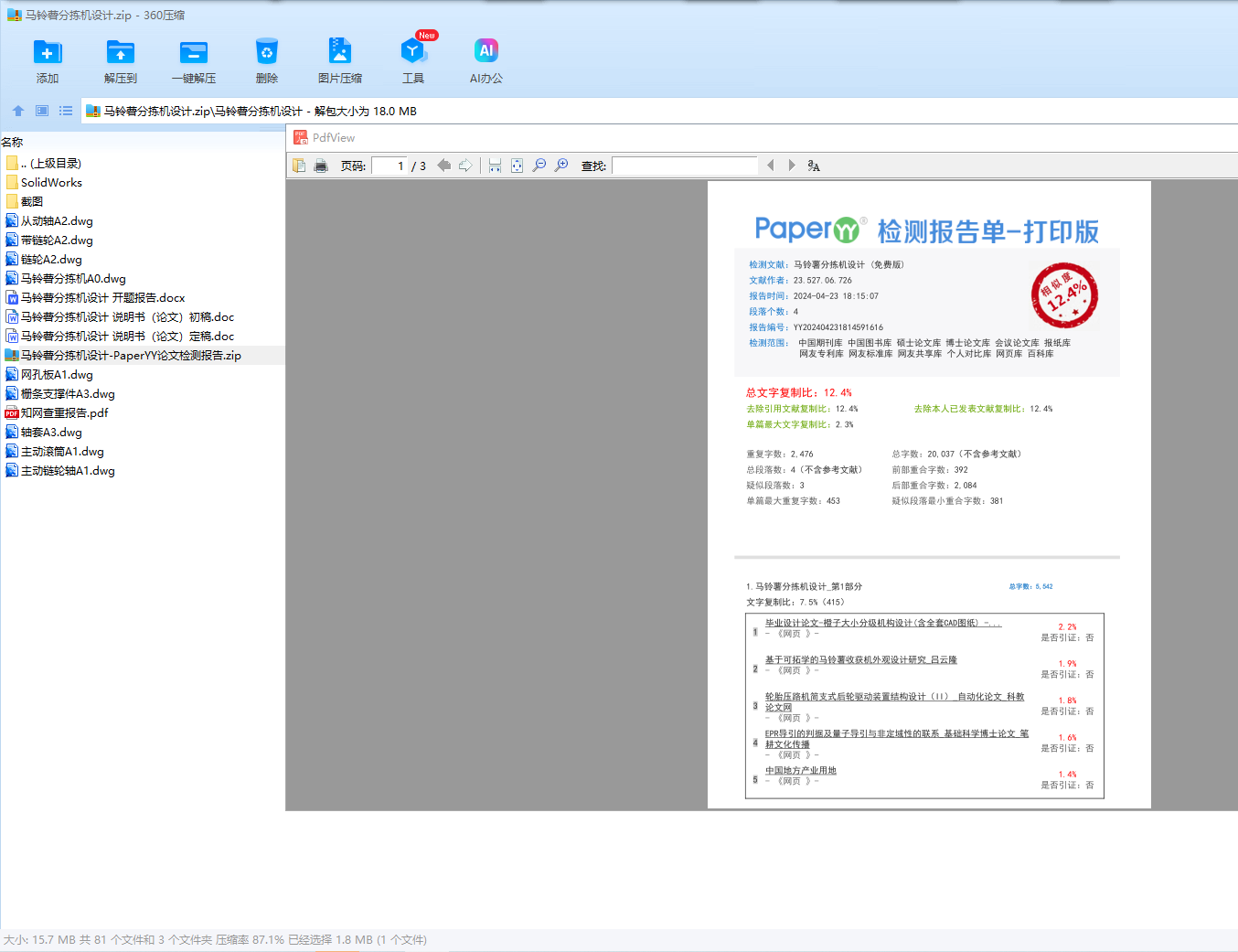This screenshot has width=1238, height=952.
Task: Click the PaperYY report logo
Action: [808, 230]
